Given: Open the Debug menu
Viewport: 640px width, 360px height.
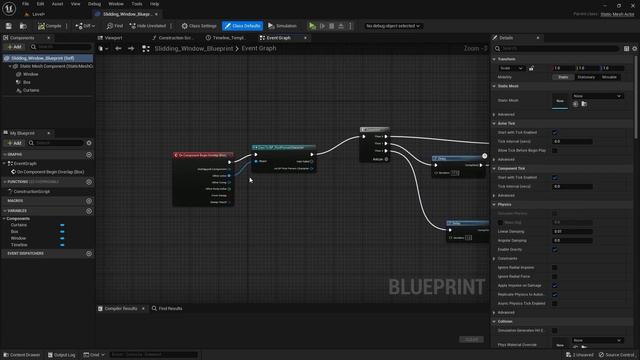Looking at the screenshot, I should pyautogui.click(x=94, y=4).
